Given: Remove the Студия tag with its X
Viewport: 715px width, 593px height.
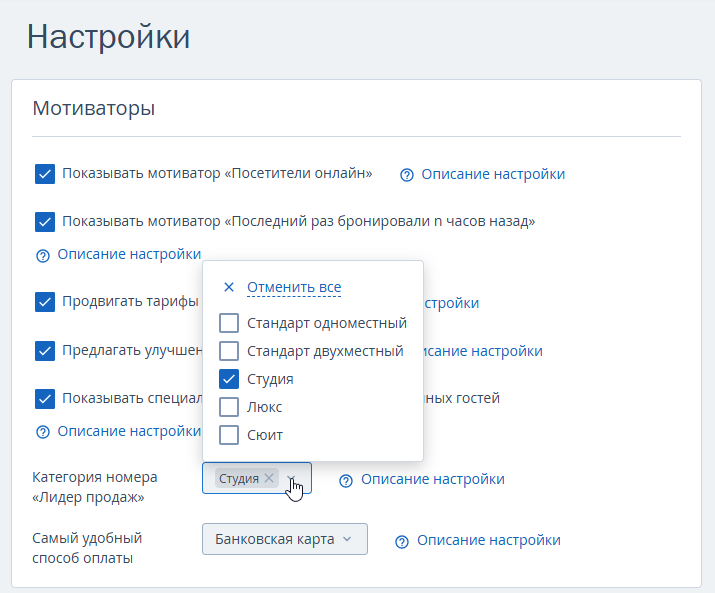Looking at the screenshot, I should pos(269,478).
